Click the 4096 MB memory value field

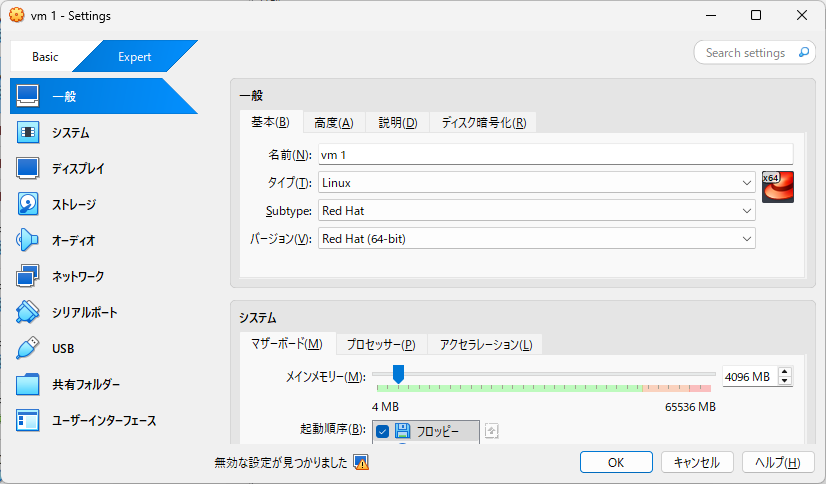pos(750,377)
